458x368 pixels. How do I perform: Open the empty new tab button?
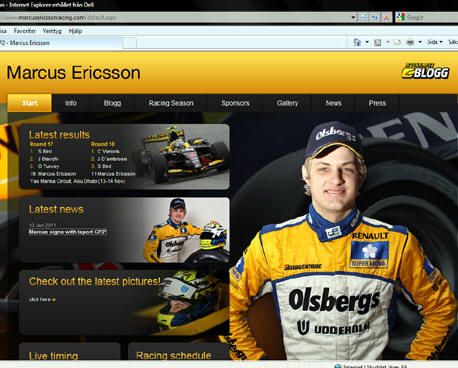[x=129, y=43]
